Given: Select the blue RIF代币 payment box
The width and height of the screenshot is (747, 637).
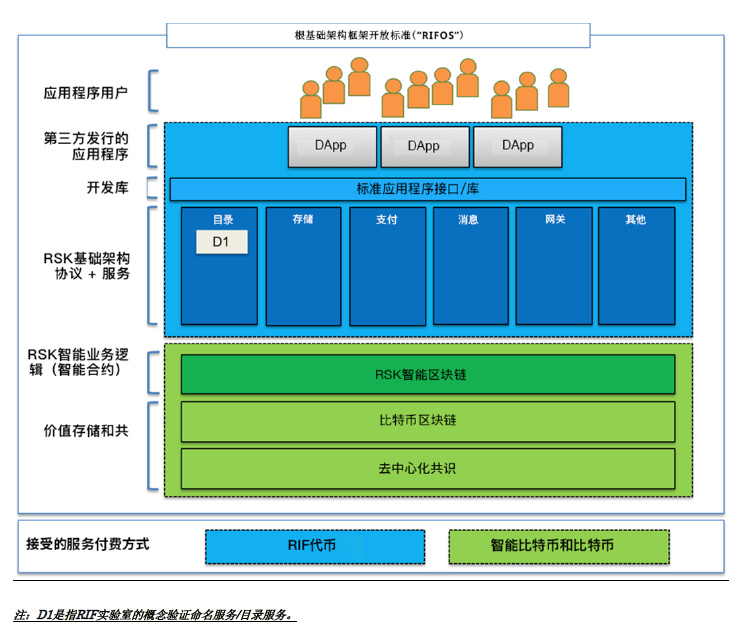Looking at the screenshot, I should [x=315, y=546].
